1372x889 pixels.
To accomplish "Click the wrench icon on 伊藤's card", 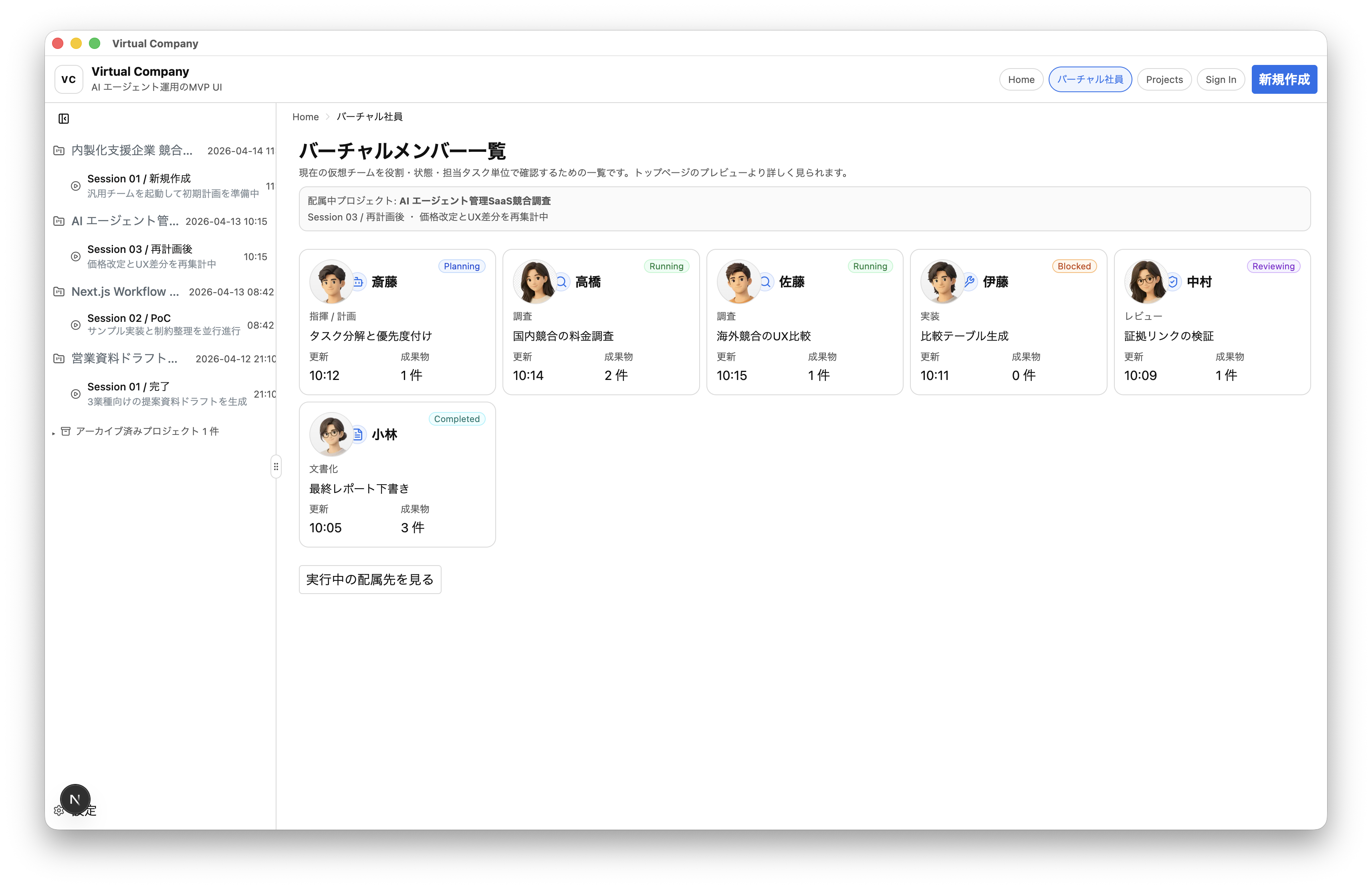I will coord(970,282).
